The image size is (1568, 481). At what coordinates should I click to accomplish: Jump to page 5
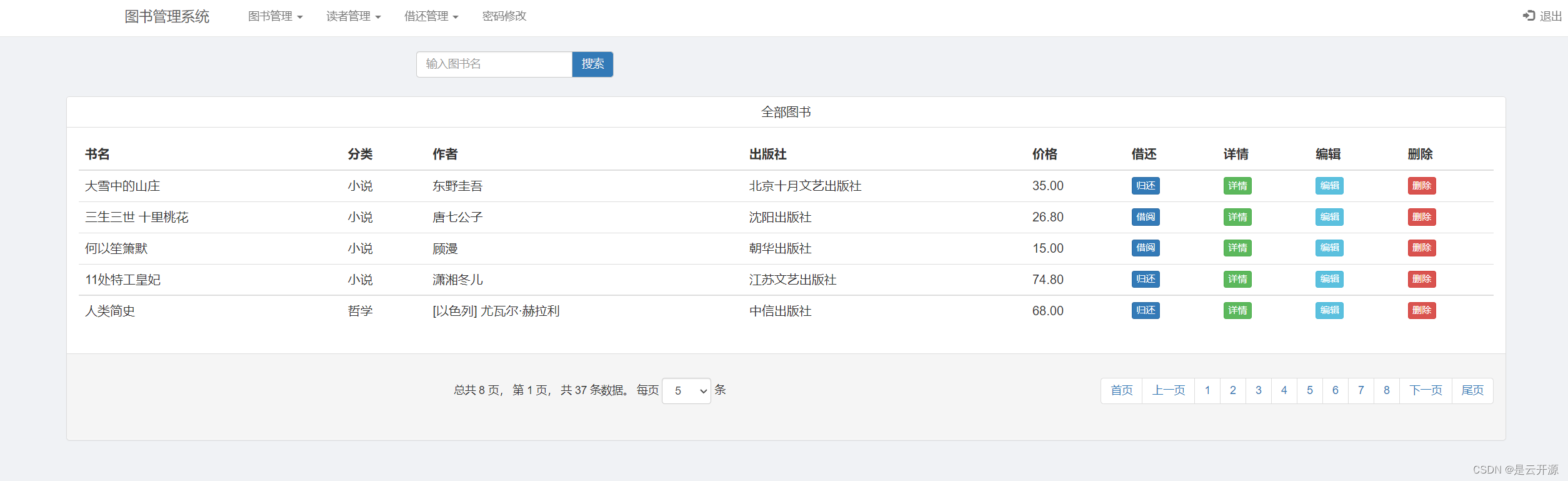[1310, 391]
